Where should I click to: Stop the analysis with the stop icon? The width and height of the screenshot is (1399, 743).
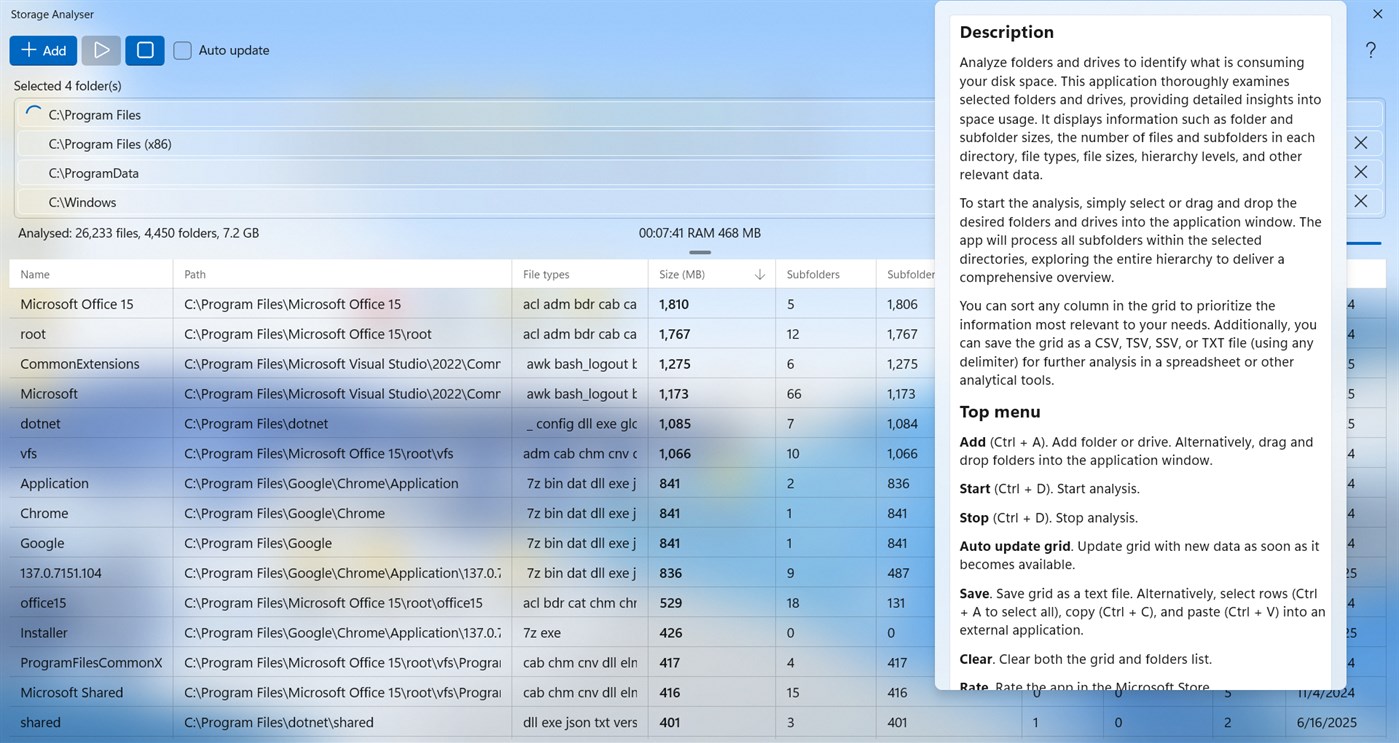click(x=144, y=49)
